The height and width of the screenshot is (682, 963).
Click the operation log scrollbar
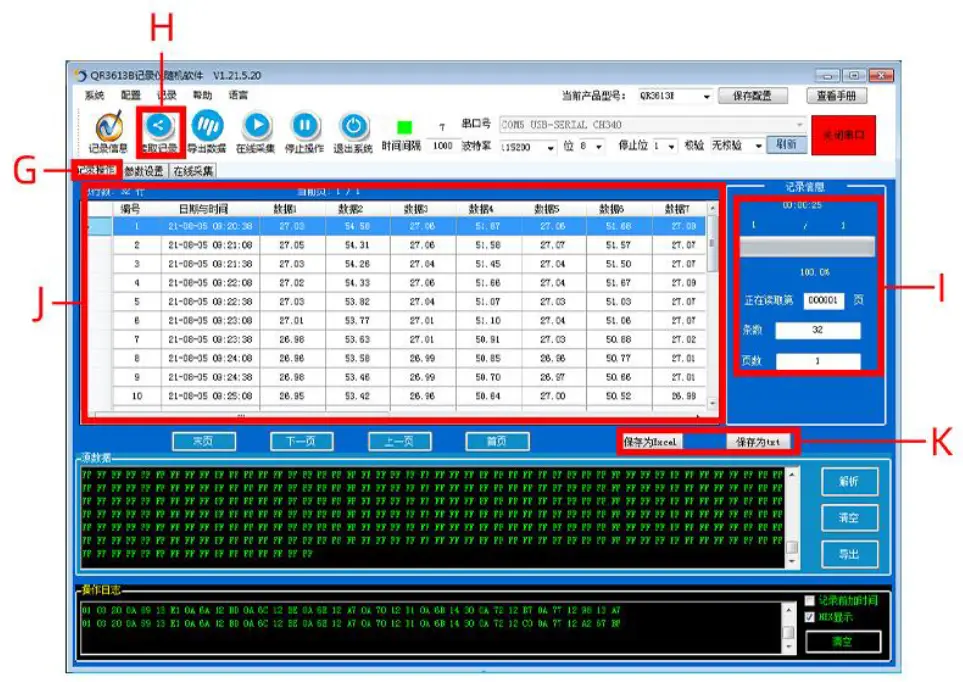point(789,628)
